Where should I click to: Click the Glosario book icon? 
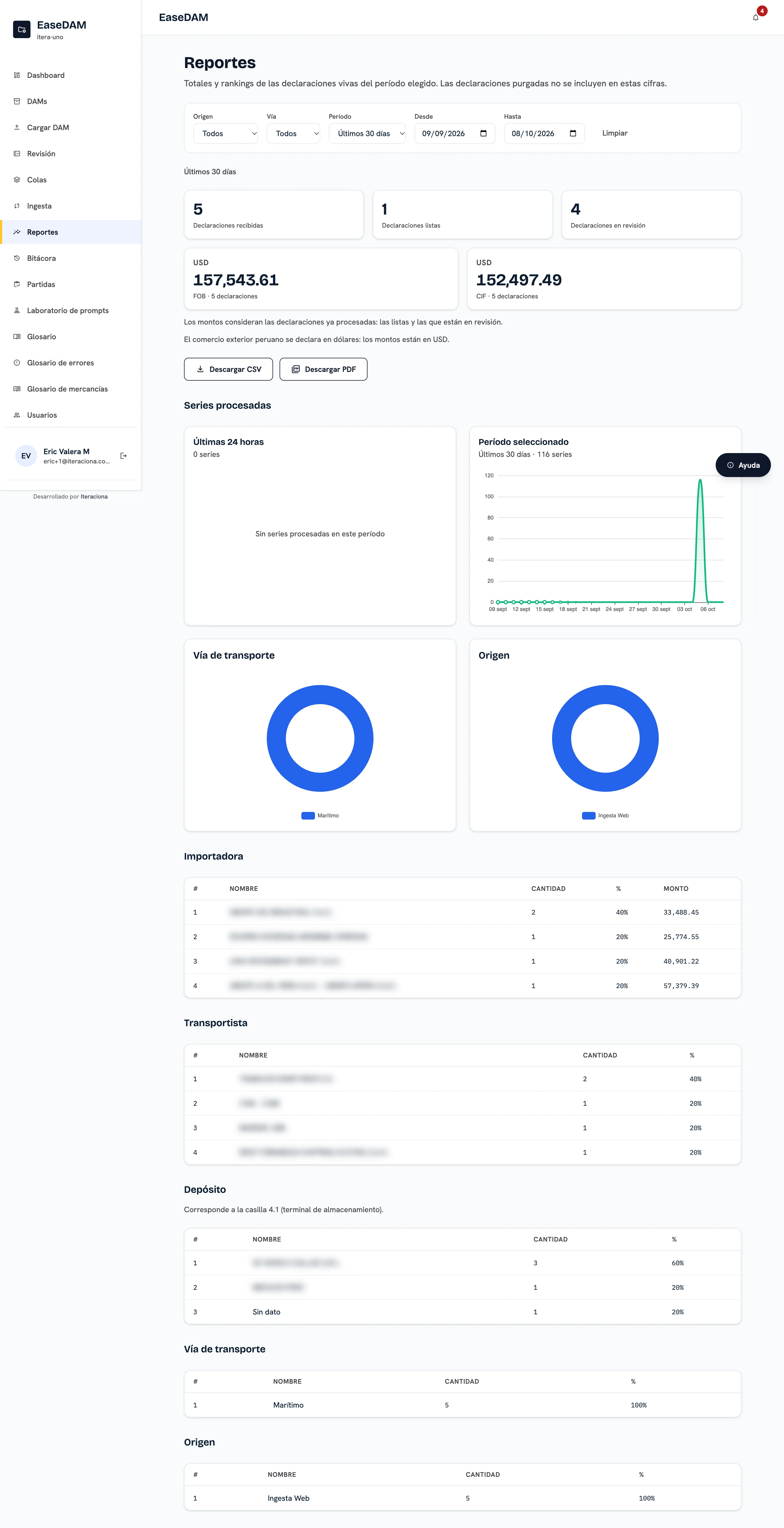17,336
